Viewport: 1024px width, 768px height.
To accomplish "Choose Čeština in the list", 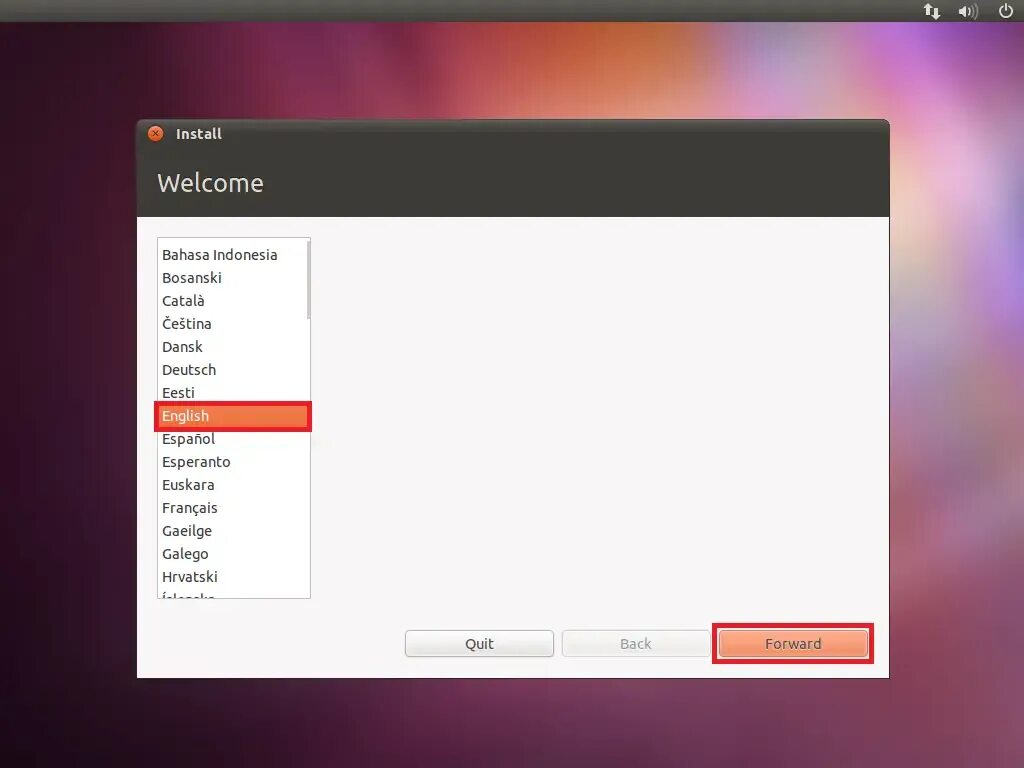I will [x=232, y=323].
